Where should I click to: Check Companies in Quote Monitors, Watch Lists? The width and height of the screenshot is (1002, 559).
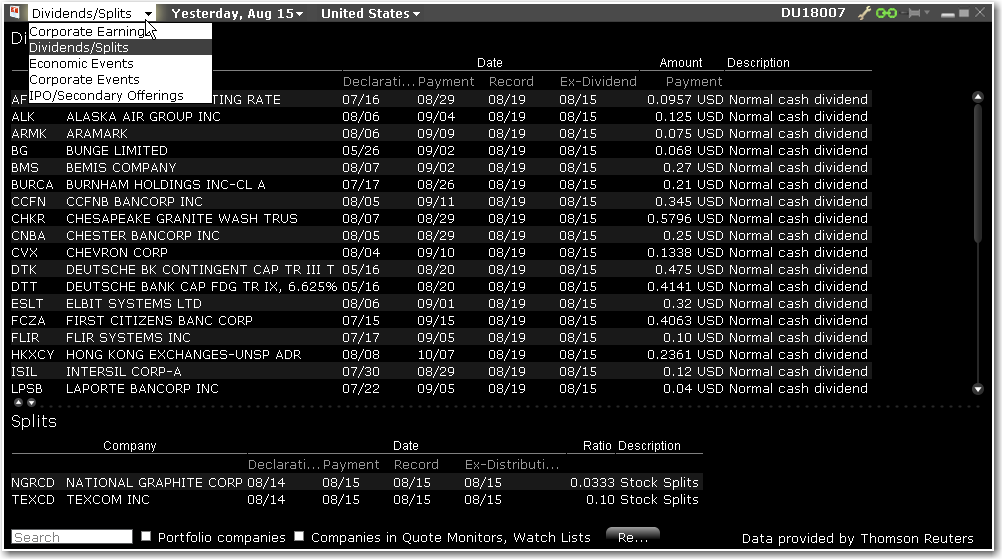[x=299, y=537]
